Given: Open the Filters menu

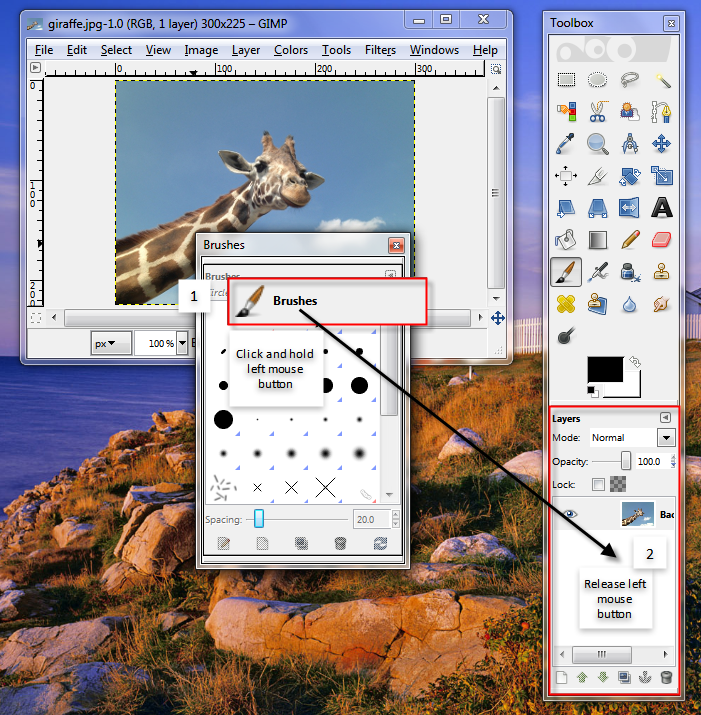Looking at the screenshot, I should [380, 50].
